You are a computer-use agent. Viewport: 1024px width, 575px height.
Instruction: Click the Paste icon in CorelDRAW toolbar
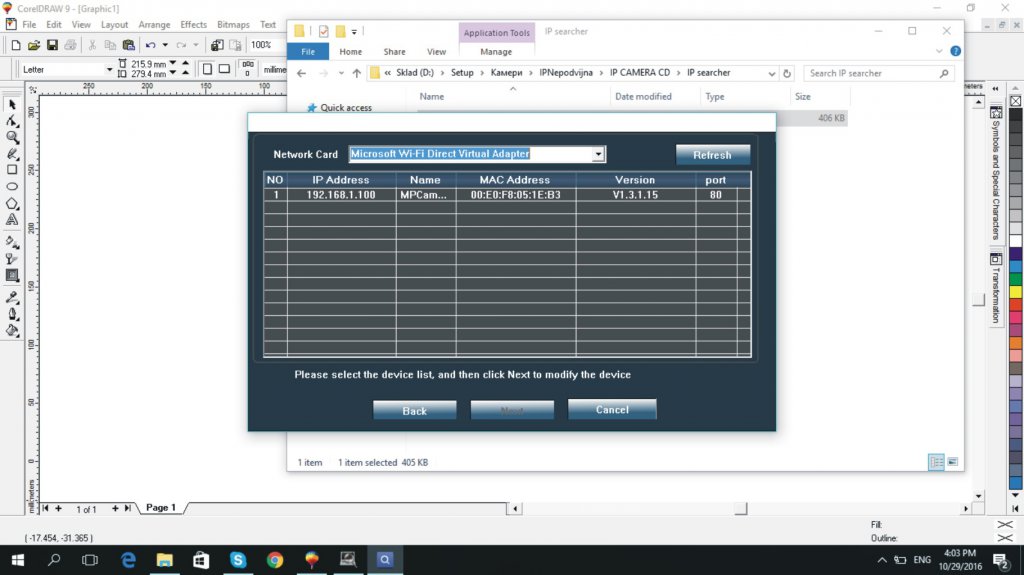[129, 45]
